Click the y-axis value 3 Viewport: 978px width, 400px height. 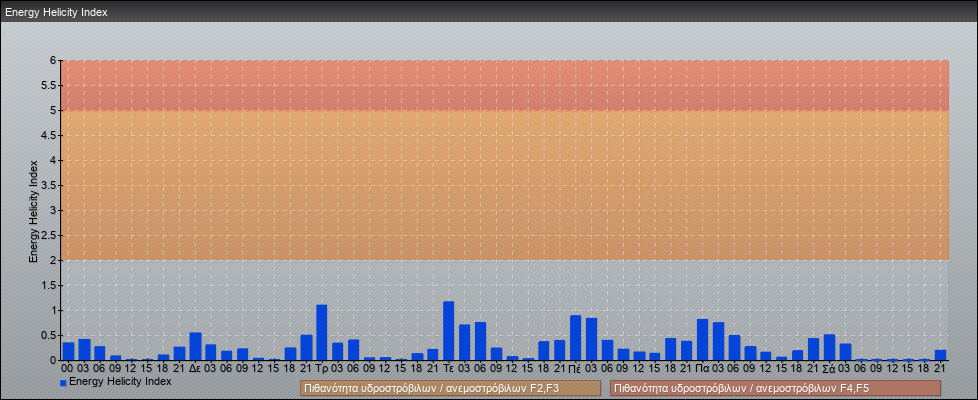click(x=54, y=210)
